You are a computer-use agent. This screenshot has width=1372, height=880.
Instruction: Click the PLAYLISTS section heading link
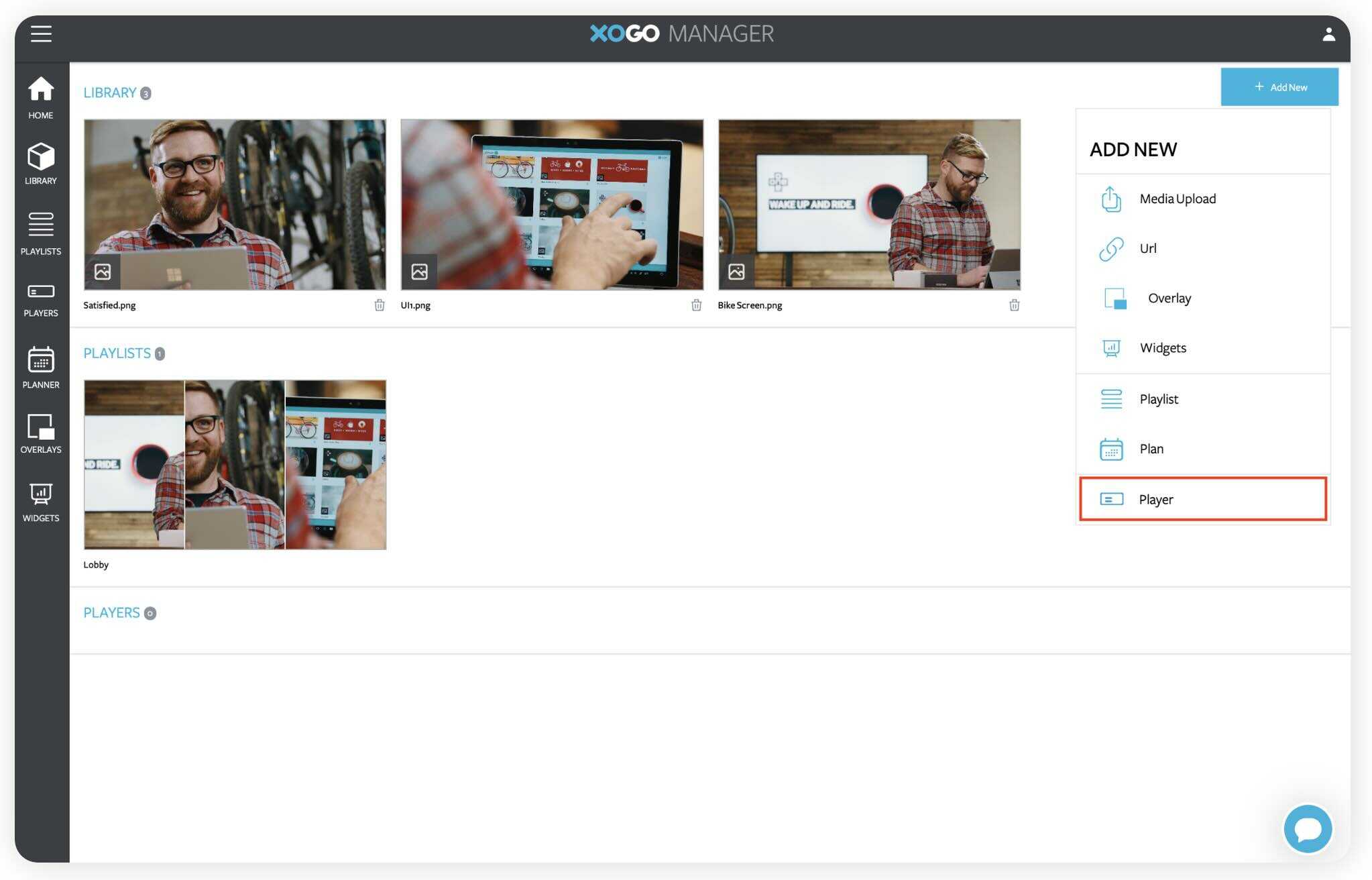tap(117, 353)
